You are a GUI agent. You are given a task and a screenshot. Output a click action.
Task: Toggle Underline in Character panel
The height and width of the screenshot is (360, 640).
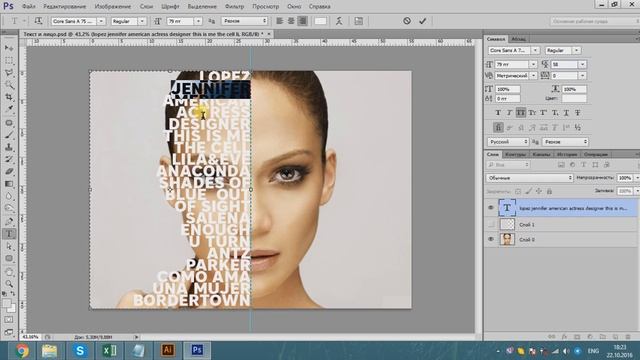(x=567, y=113)
